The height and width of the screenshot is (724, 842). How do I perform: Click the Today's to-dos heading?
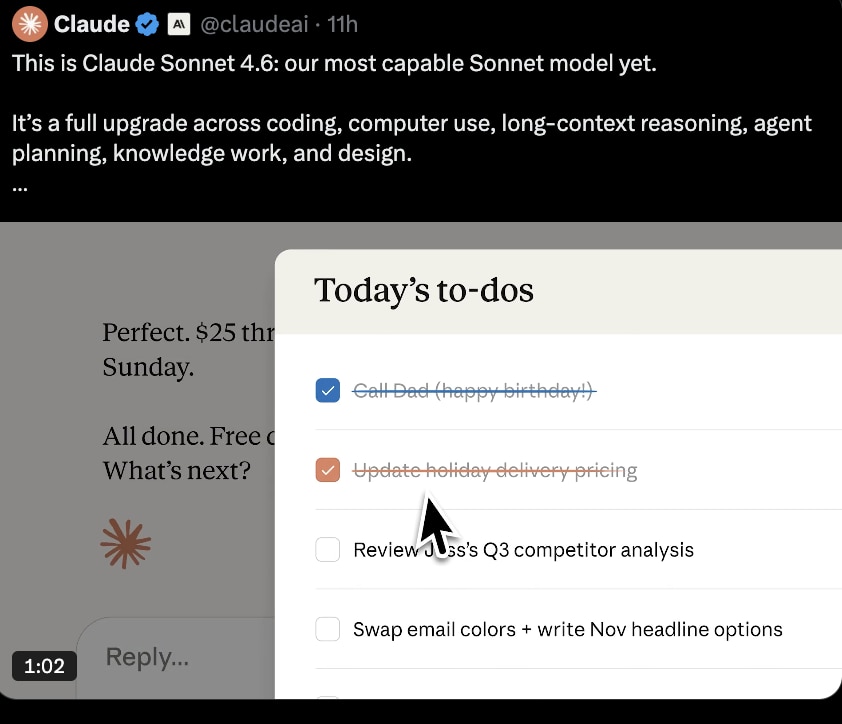coord(423,290)
